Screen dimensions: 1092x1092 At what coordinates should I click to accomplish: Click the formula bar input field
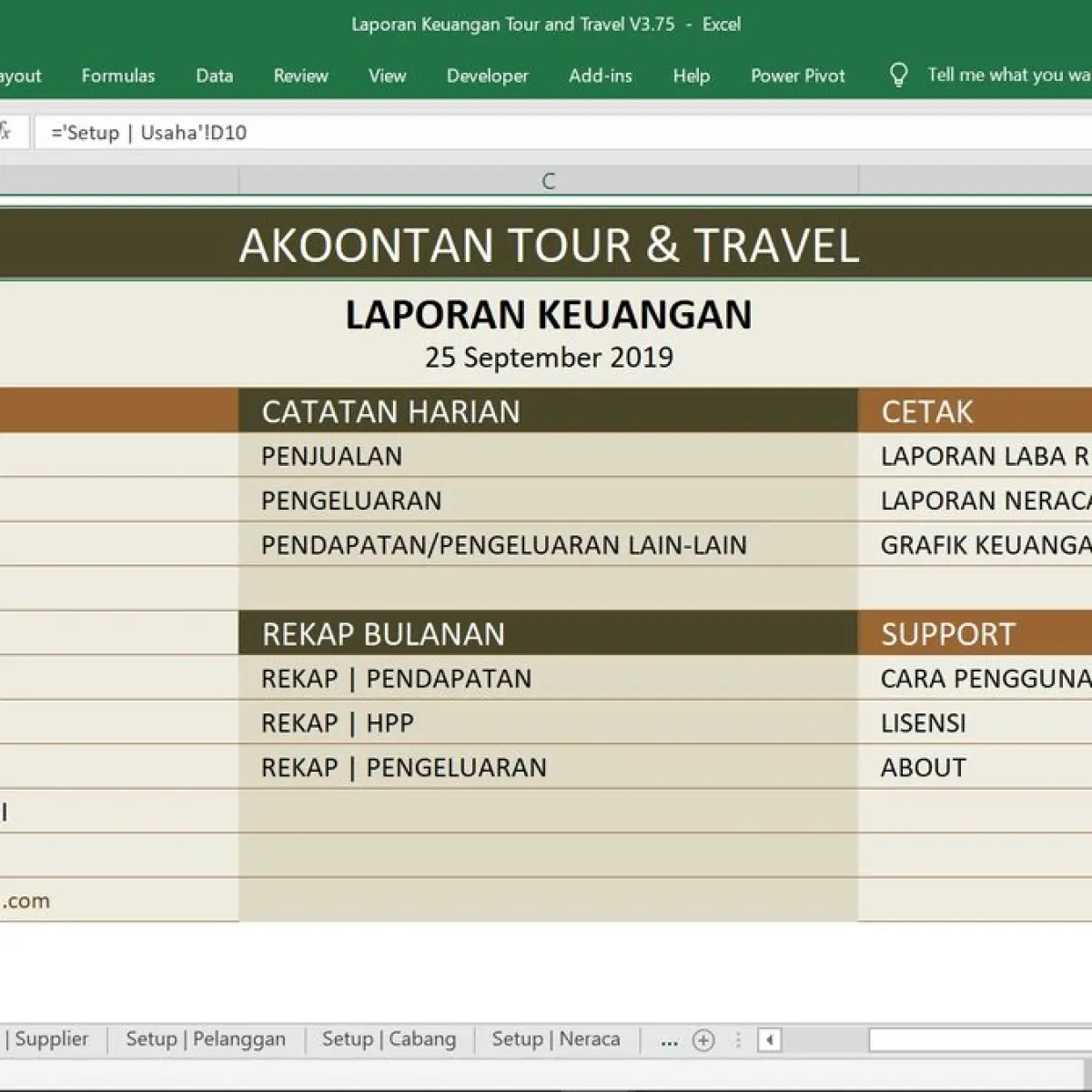(563, 132)
